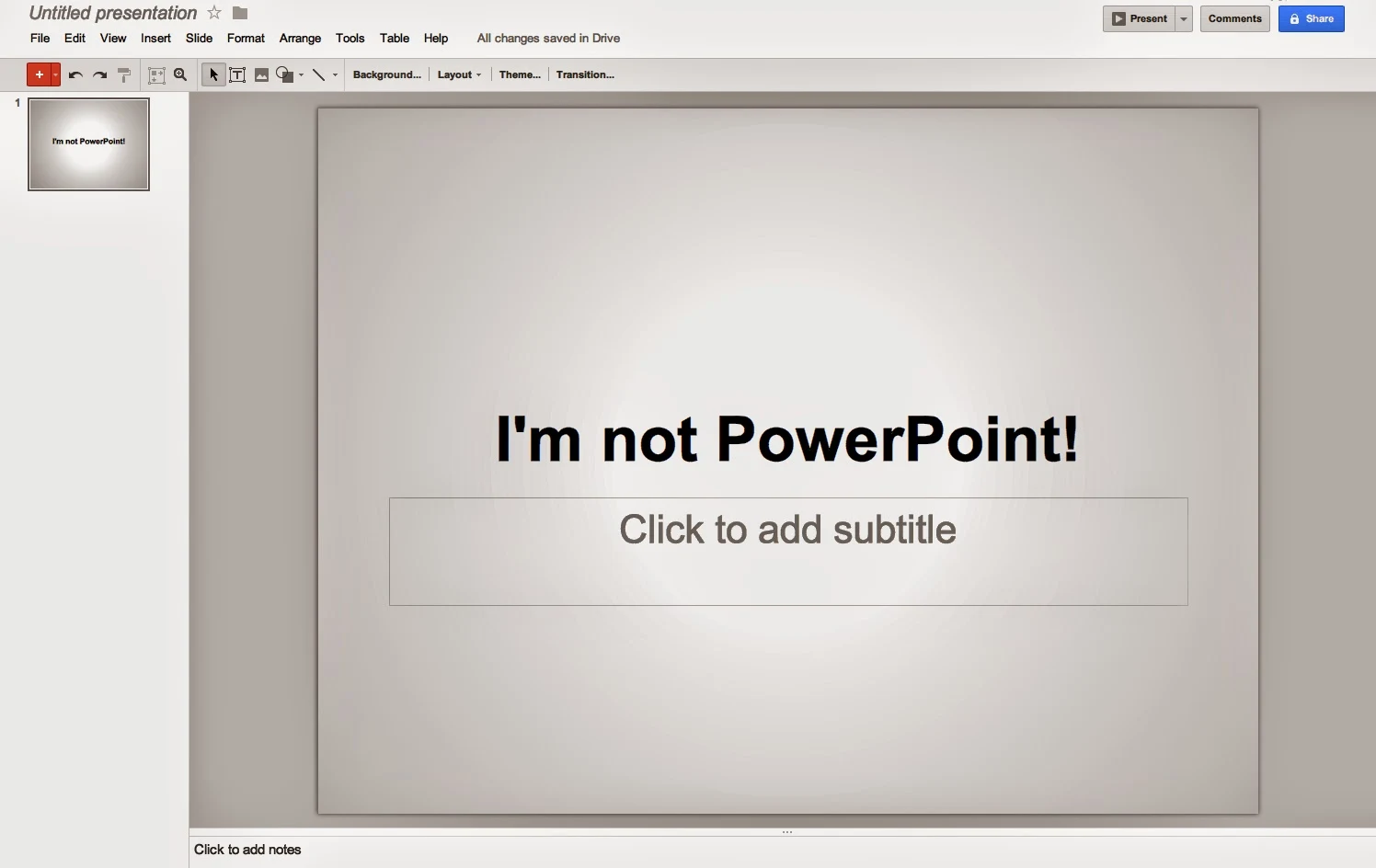Undo the last action

coord(75,75)
